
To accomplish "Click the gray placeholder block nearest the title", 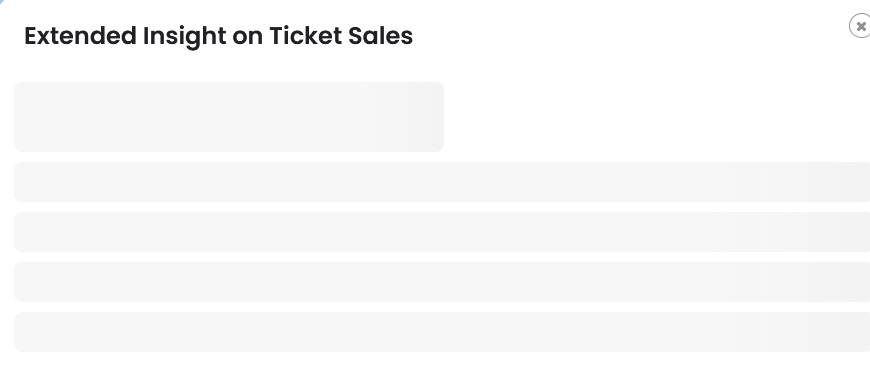I will [x=229, y=117].
